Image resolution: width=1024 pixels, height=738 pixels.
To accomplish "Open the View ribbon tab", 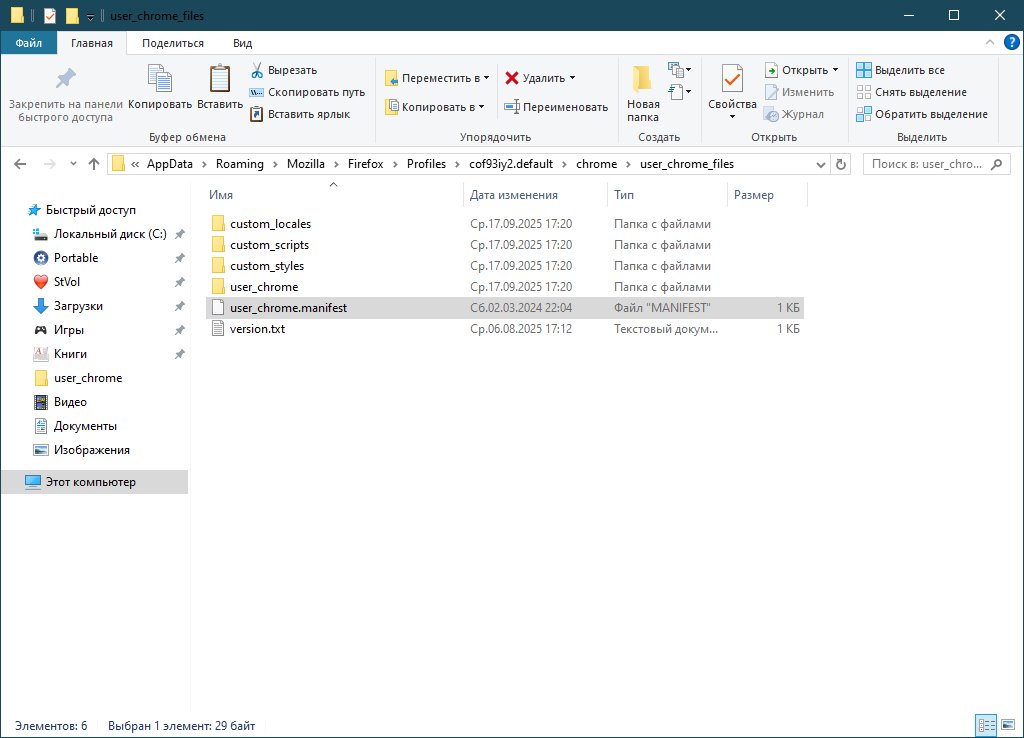I will (x=242, y=43).
